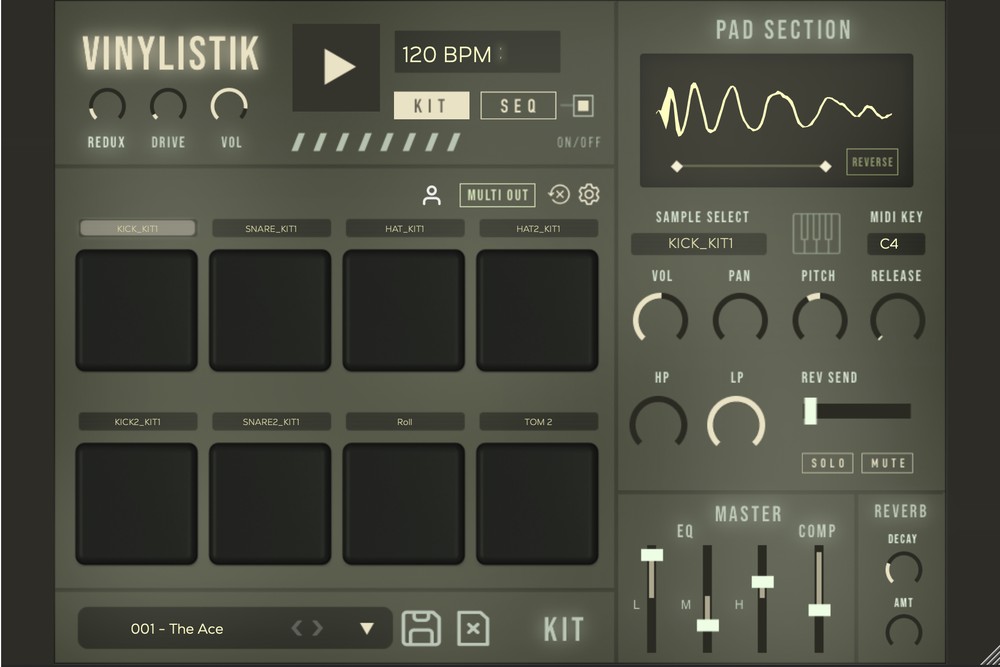This screenshot has width=1000, height=667.
Task: Go to the previous preset with left arrow
Action: [297, 628]
